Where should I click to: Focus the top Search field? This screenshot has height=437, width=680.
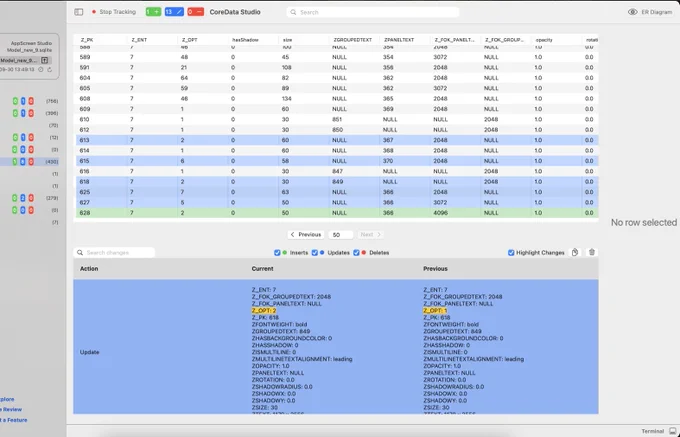(x=373, y=12)
